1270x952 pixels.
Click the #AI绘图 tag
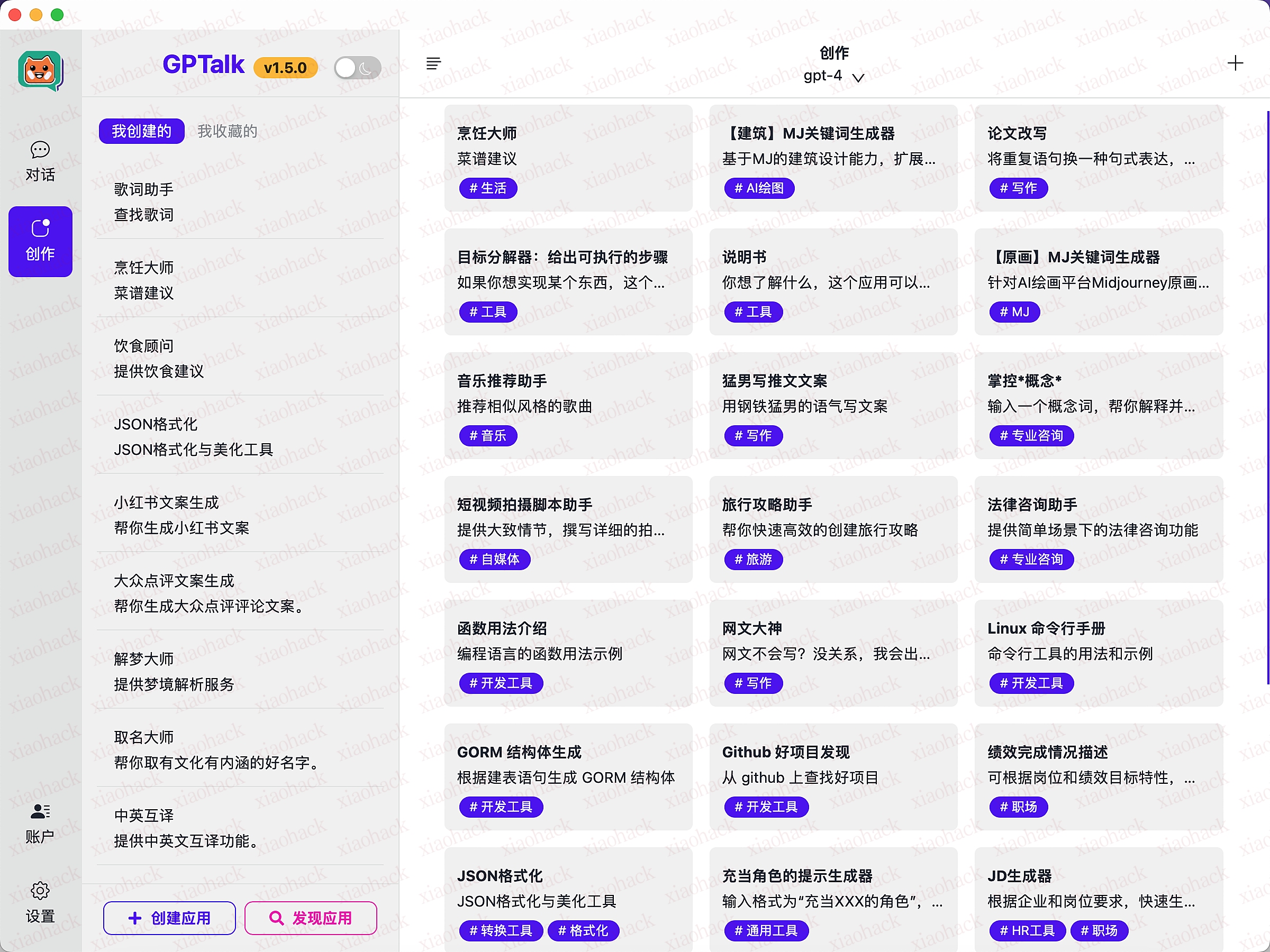pos(758,188)
